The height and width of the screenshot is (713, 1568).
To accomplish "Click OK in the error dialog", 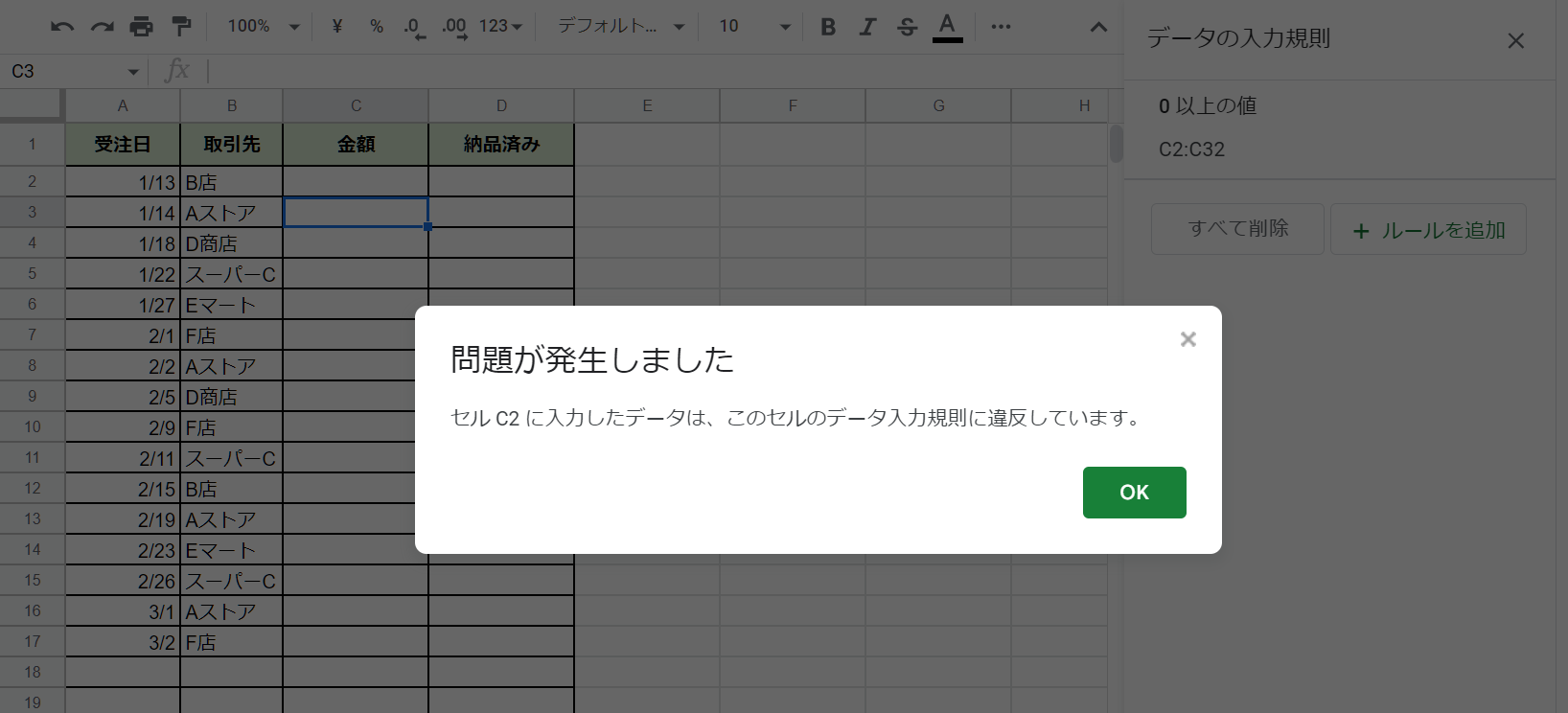I will [1135, 493].
